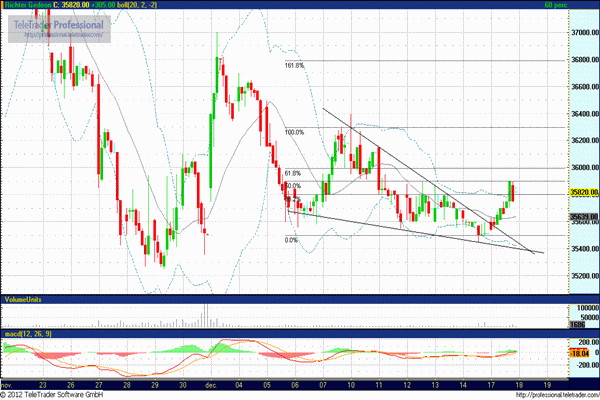Image resolution: width=600 pixels, height=400 pixels.
Task: Click the 200.00 MACD axis label
Action: pyautogui.click(x=589, y=342)
